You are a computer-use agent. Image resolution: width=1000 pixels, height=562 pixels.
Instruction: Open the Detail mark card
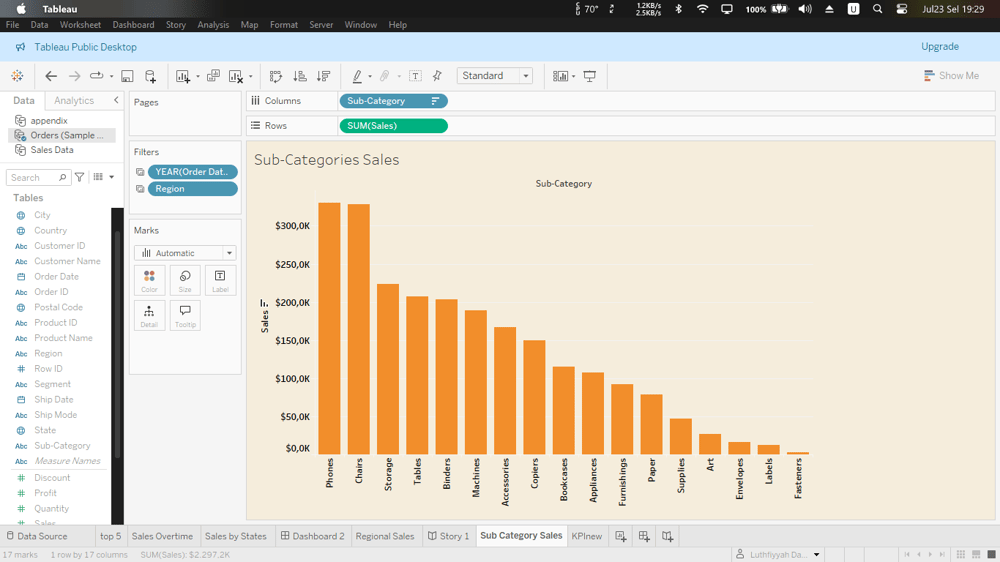(x=149, y=316)
